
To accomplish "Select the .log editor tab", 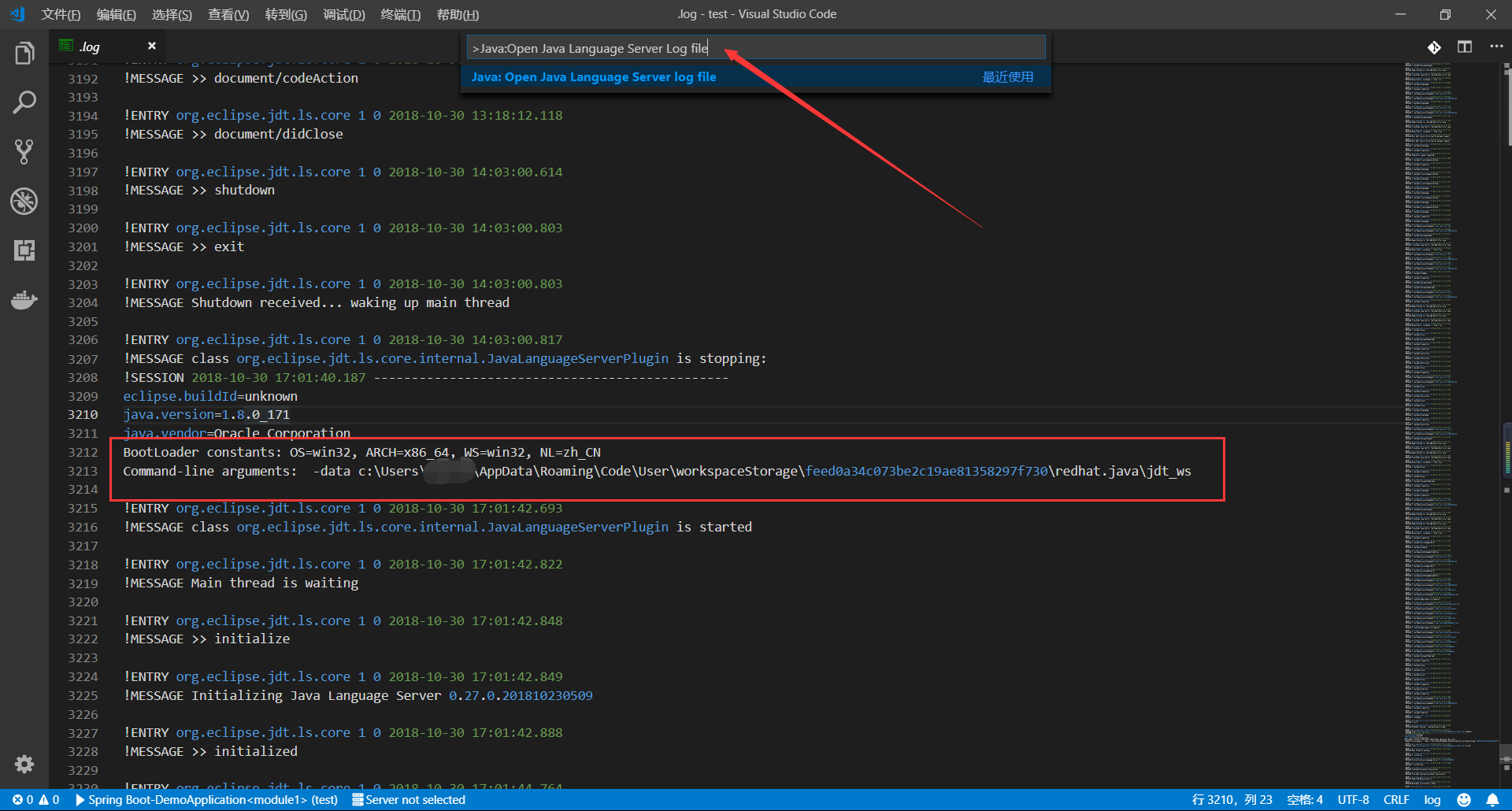I will (89, 46).
